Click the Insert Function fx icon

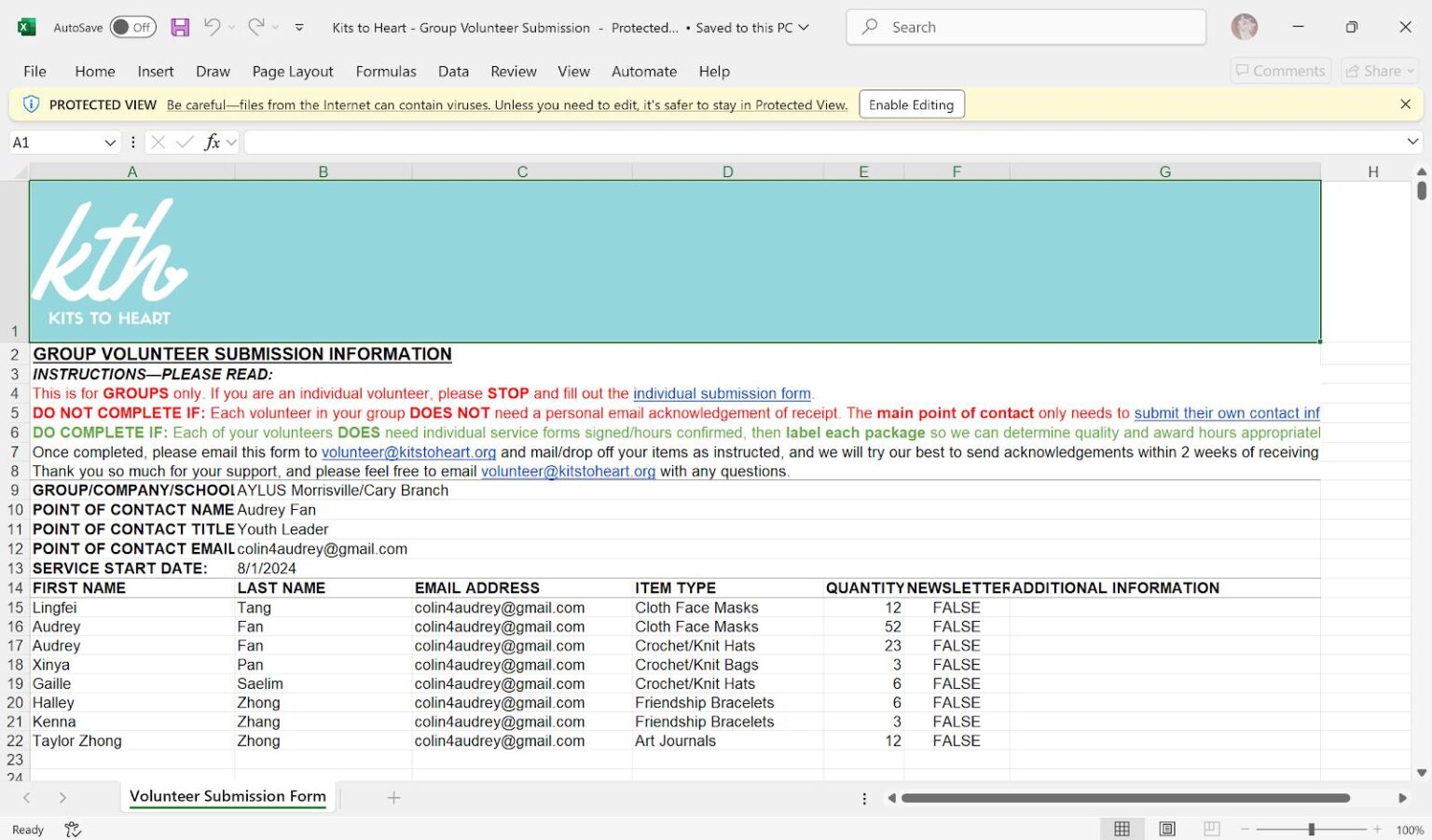click(x=213, y=143)
